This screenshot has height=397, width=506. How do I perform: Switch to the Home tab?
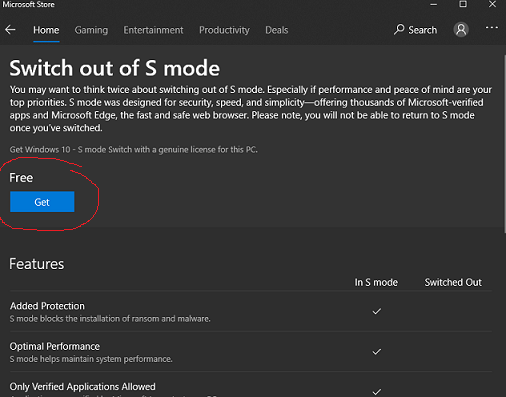pyautogui.click(x=46, y=30)
